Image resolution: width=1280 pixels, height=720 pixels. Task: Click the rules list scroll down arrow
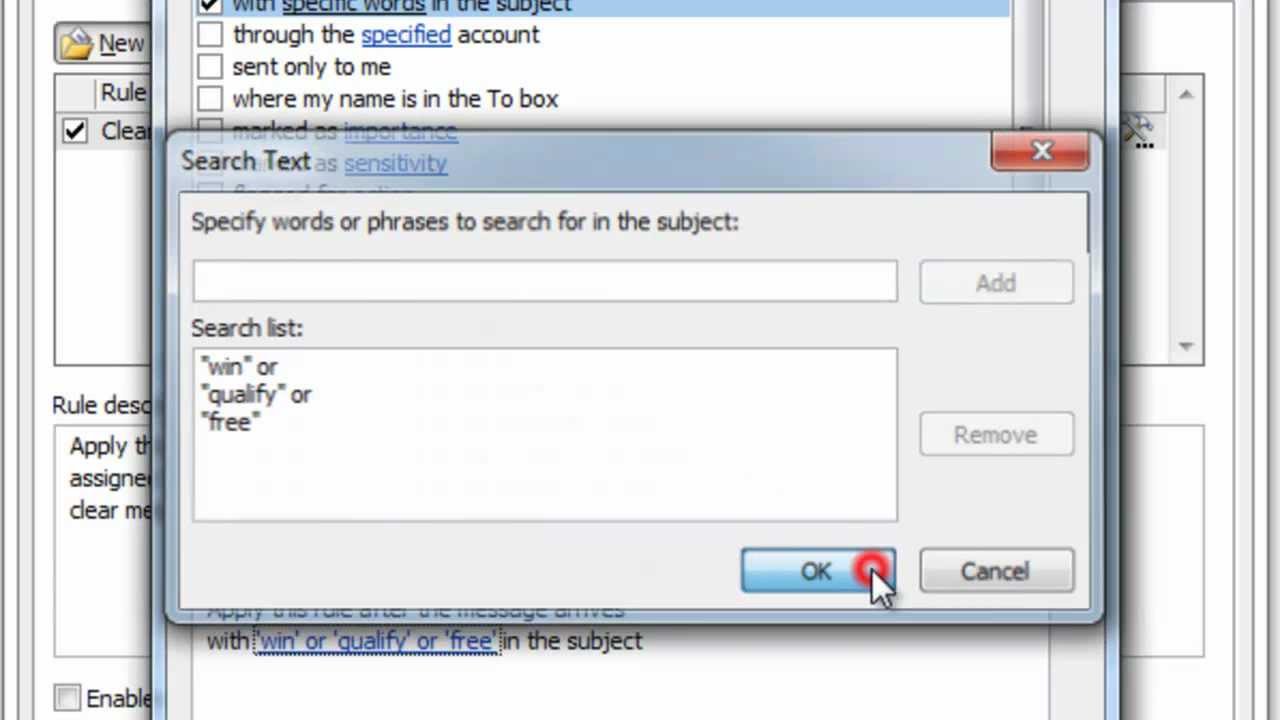point(1185,346)
